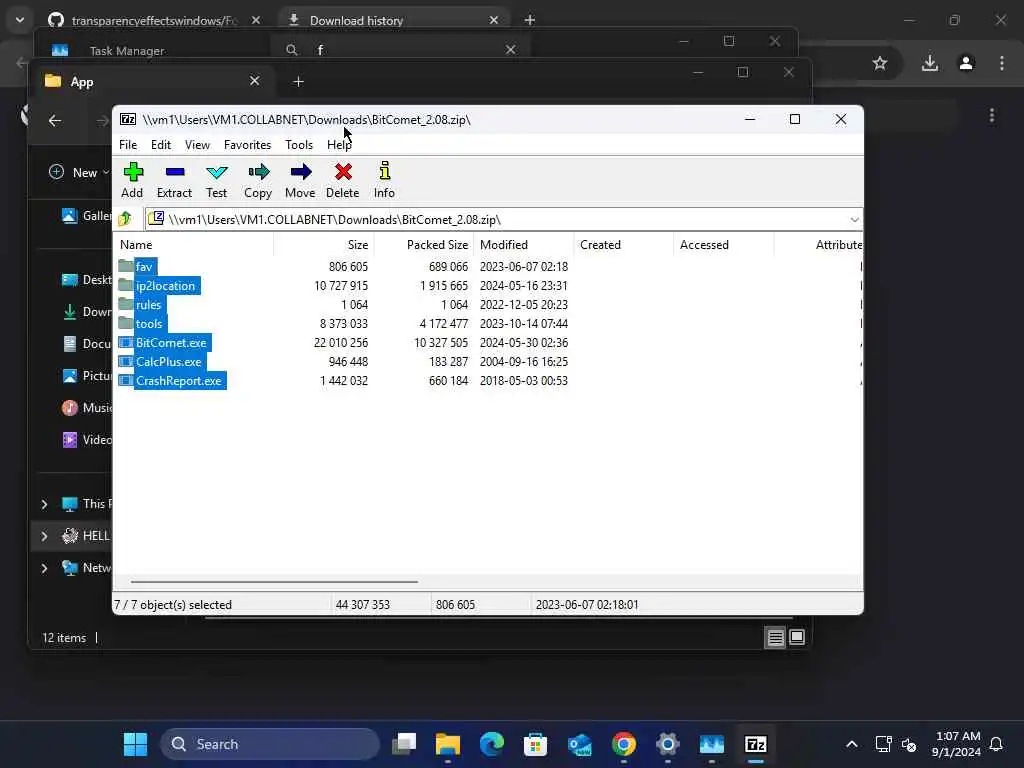Open Microsoft Edge from taskbar
The width and height of the screenshot is (1024, 768).
pyautogui.click(x=492, y=744)
